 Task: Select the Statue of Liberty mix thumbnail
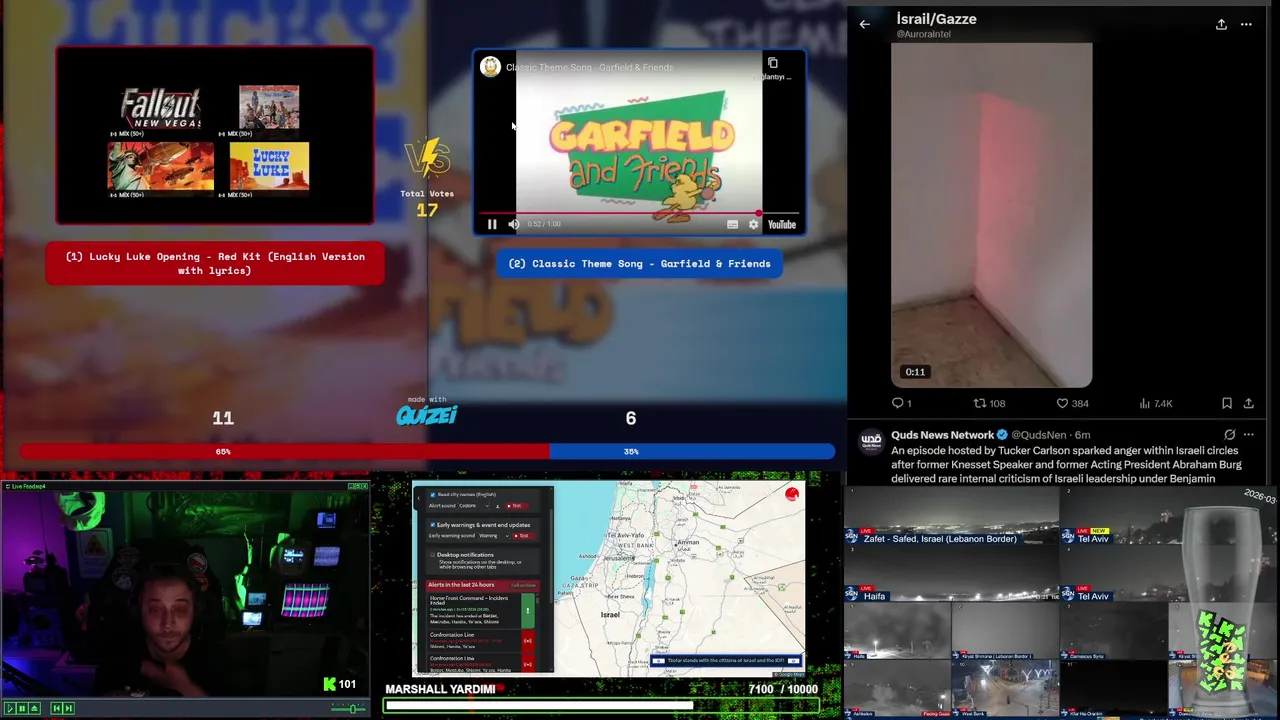point(161,168)
